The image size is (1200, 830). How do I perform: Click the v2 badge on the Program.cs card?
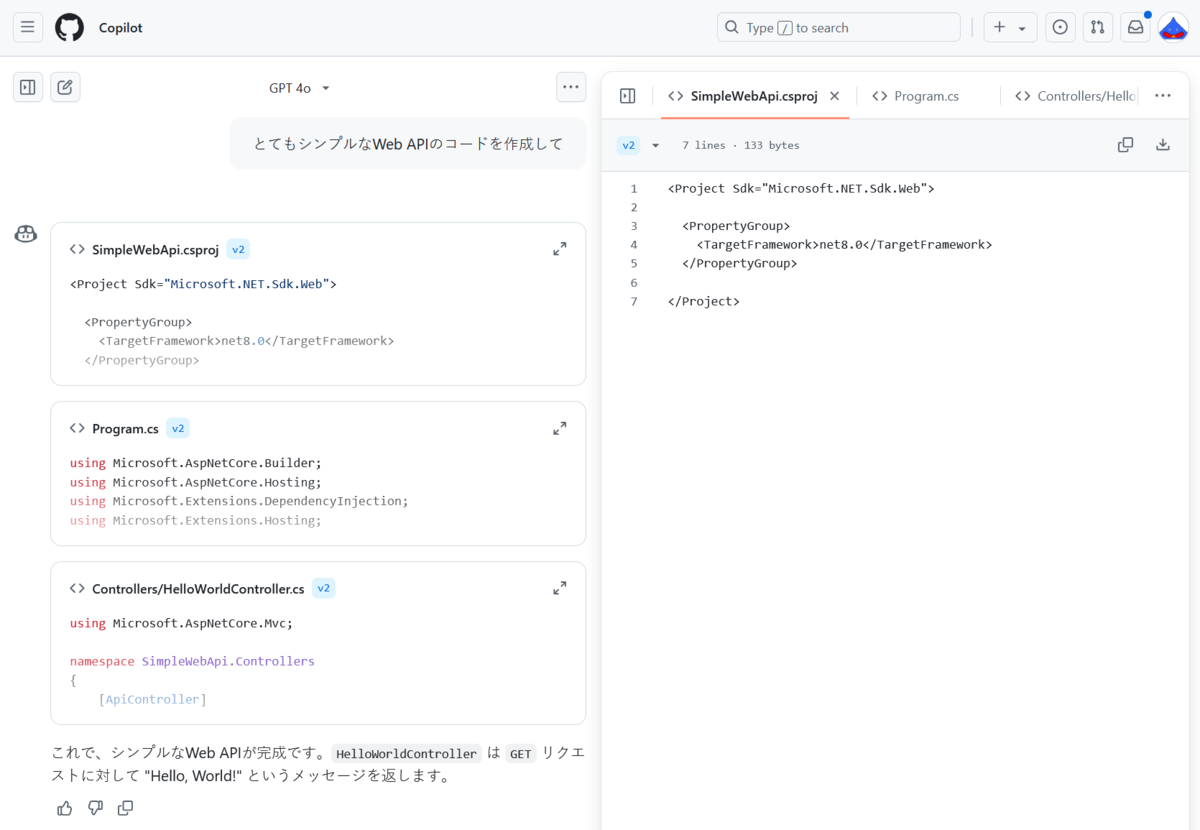point(178,428)
